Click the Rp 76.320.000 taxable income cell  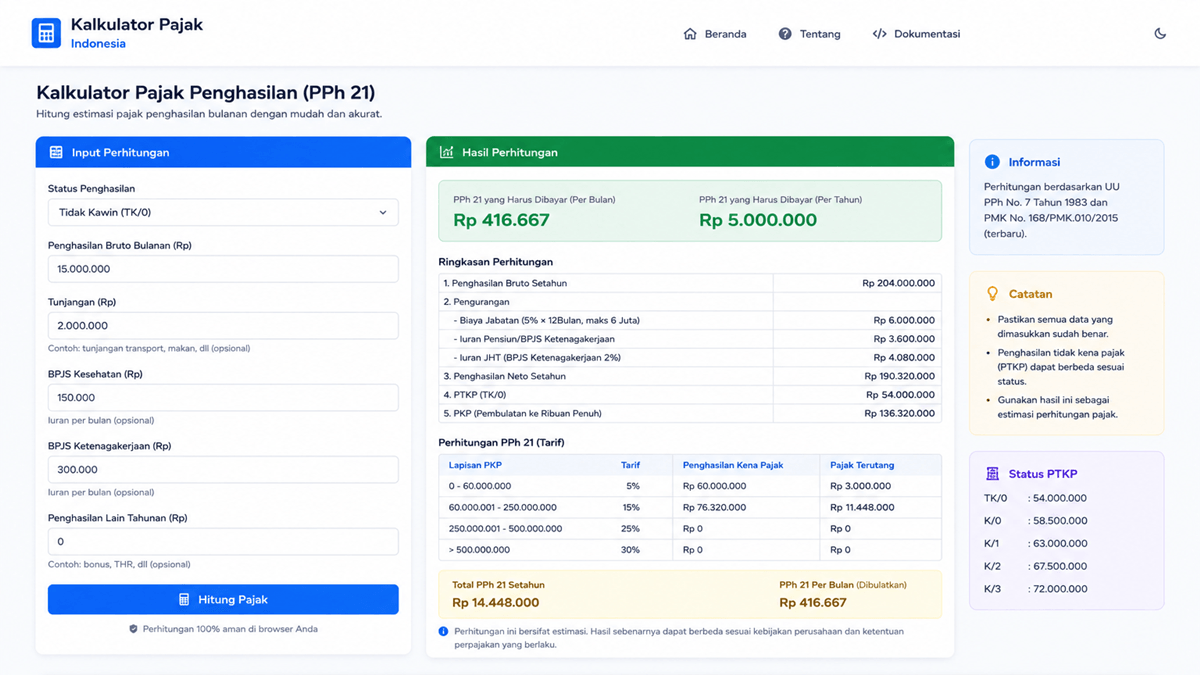tap(714, 508)
